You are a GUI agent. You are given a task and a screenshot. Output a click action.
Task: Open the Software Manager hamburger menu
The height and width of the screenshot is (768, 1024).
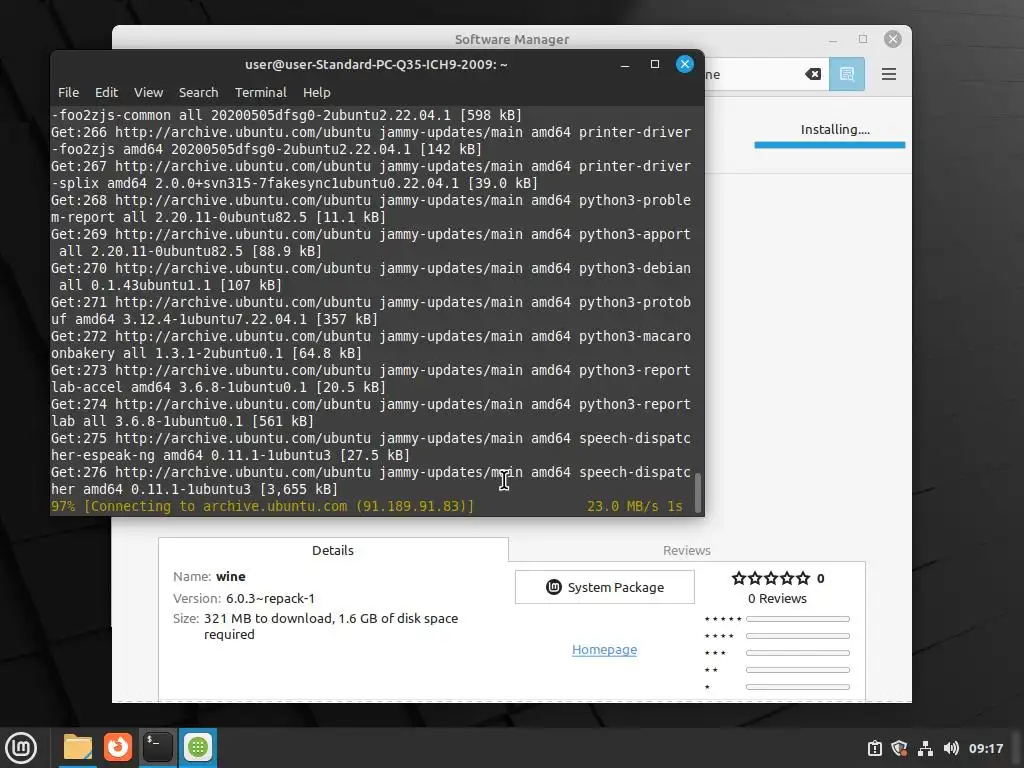(889, 74)
